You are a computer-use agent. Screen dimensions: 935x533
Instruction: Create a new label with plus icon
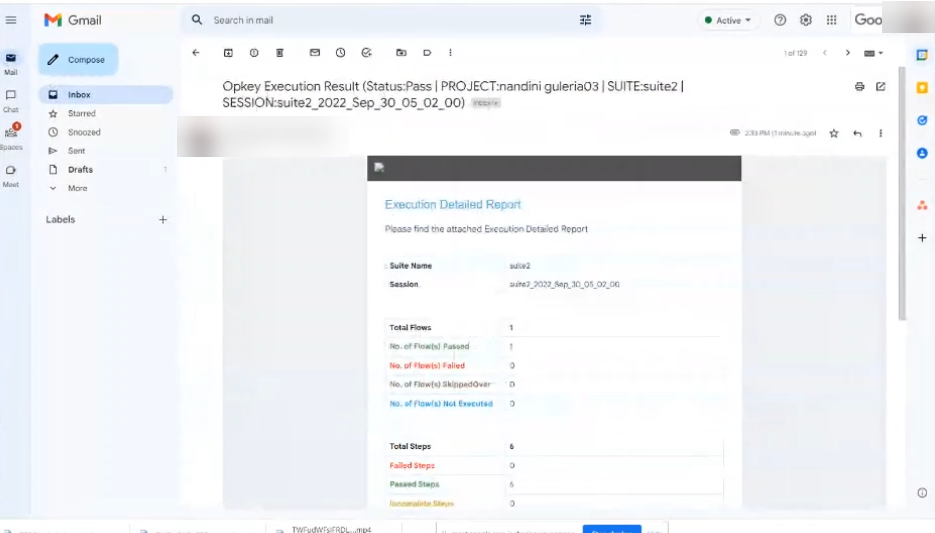coord(163,219)
